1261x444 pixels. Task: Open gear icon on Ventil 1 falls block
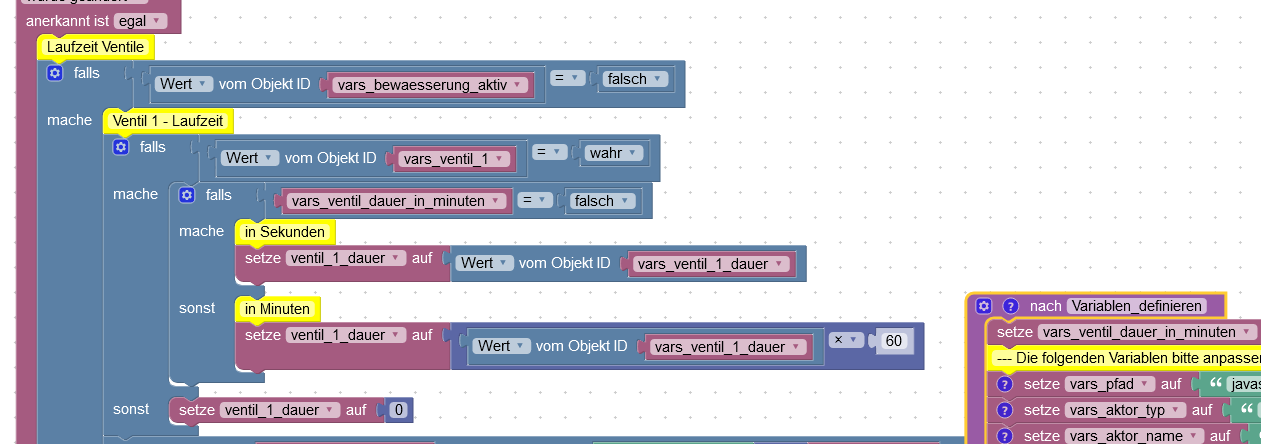pyautogui.click(x=121, y=147)
